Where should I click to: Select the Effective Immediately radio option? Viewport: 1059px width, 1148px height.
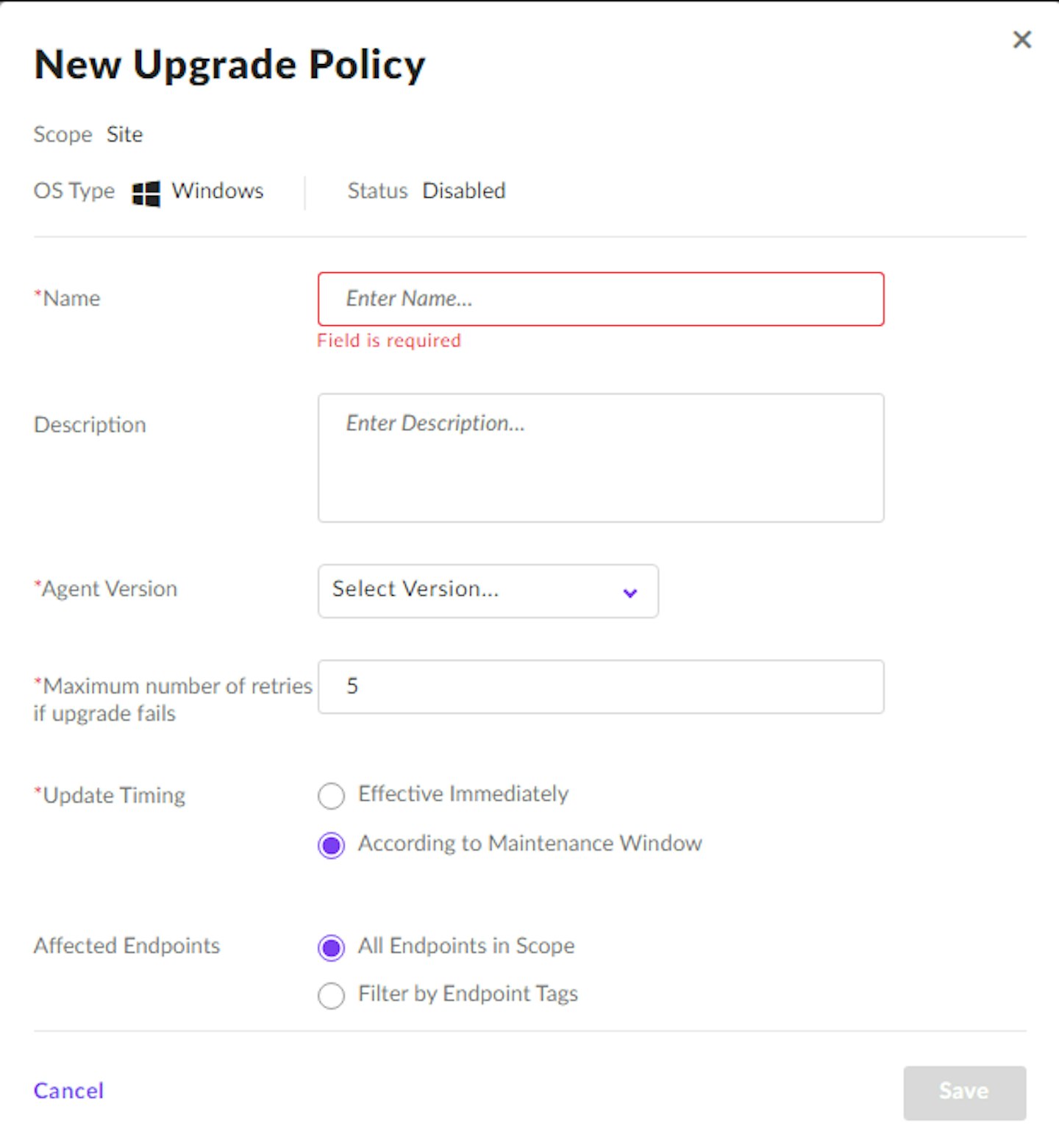point(331,795)
